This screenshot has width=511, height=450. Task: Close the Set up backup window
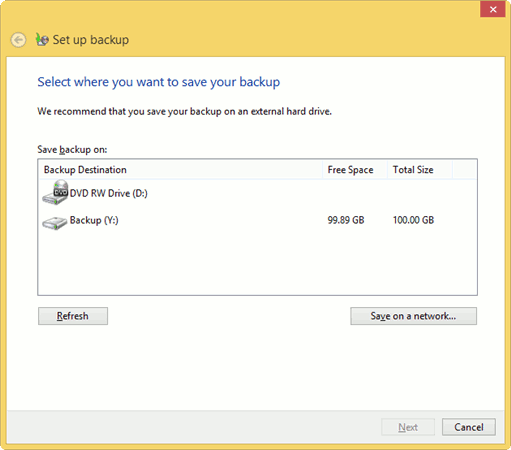coord(493,9)
